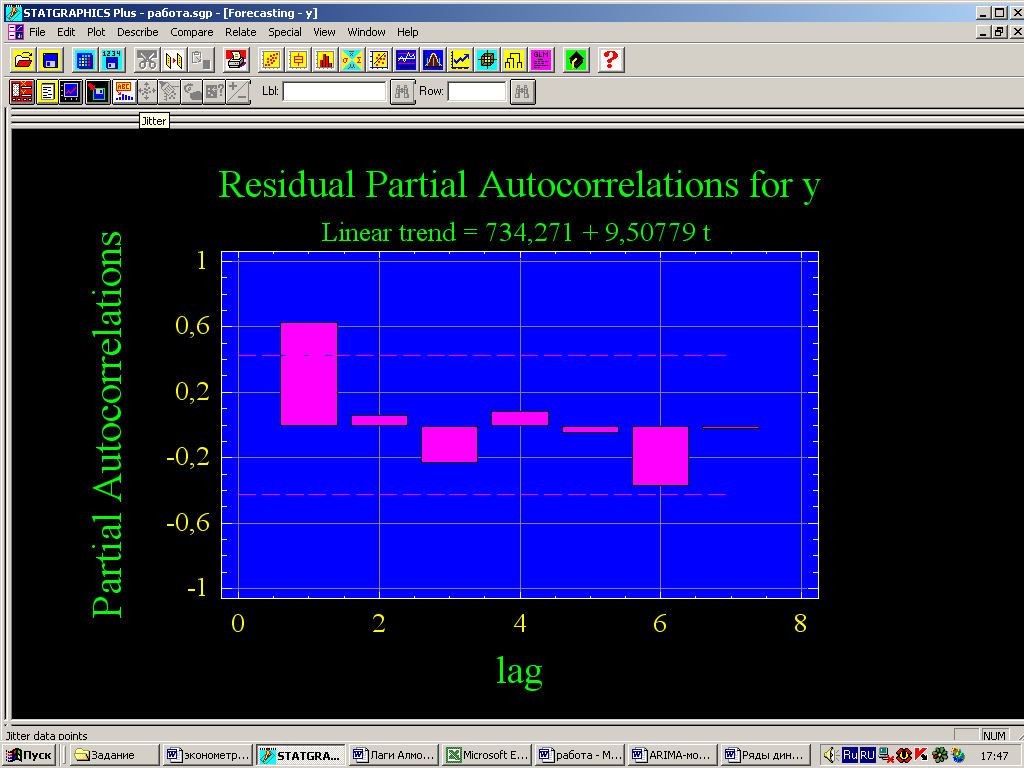
Task: Toggle the Jitter four-arrows tool
Action: coord(147,91)
